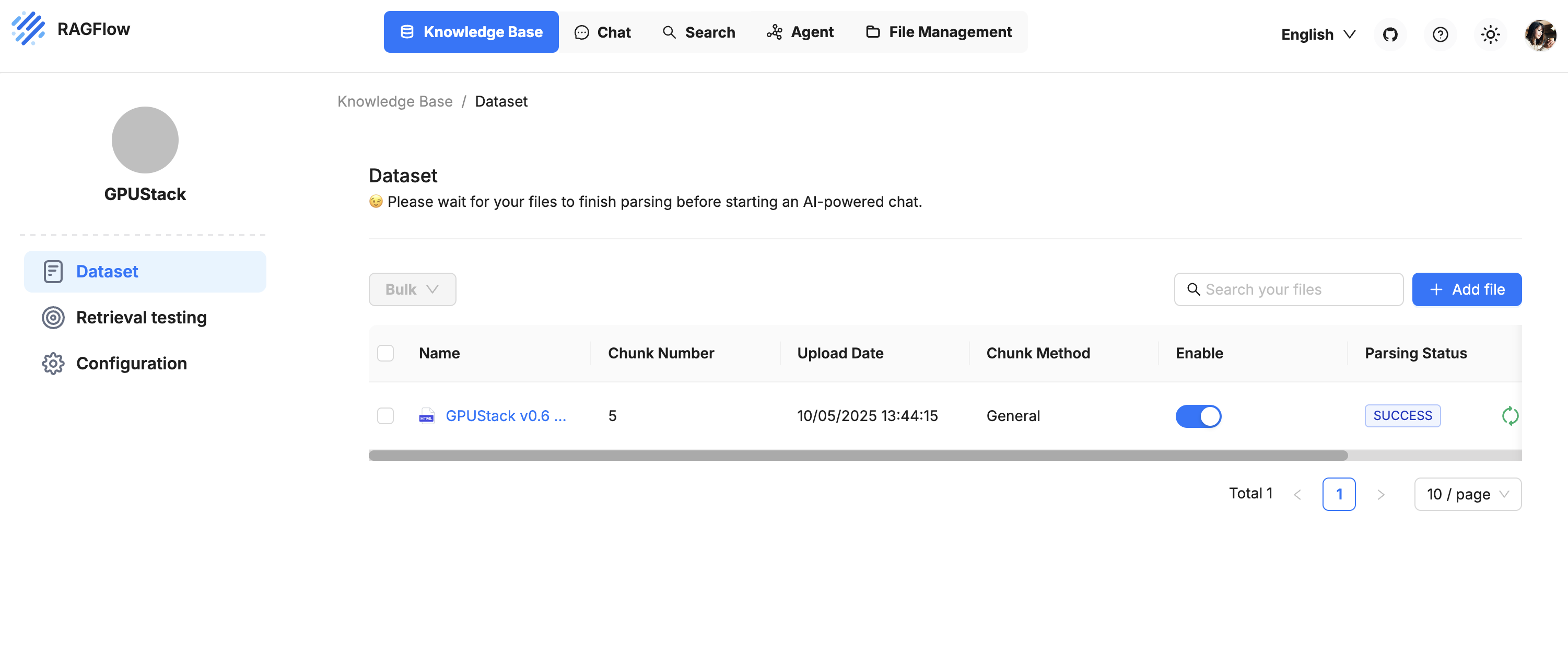
Task: Toggle the light/dark theme sun icon
Action: [x=1490, y=34]
